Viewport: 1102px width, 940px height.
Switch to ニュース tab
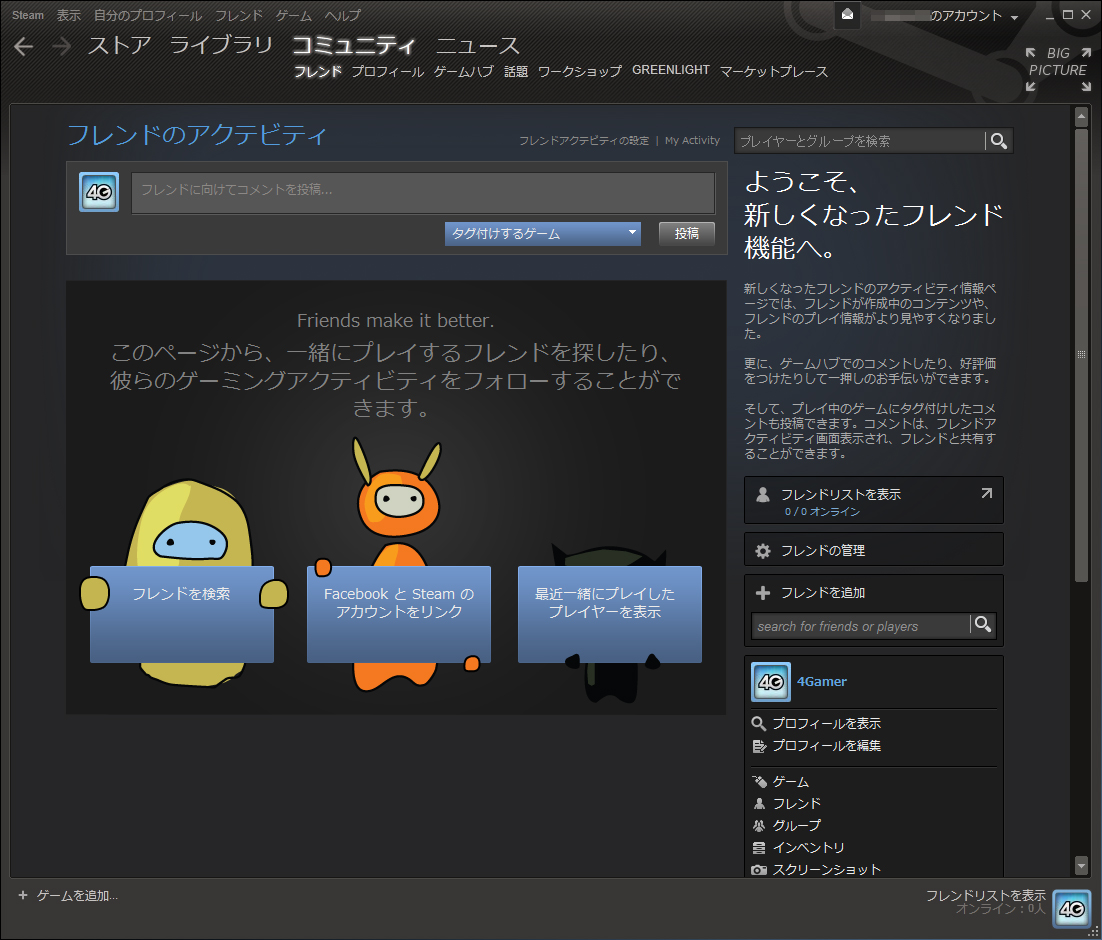tap(477, 45)
